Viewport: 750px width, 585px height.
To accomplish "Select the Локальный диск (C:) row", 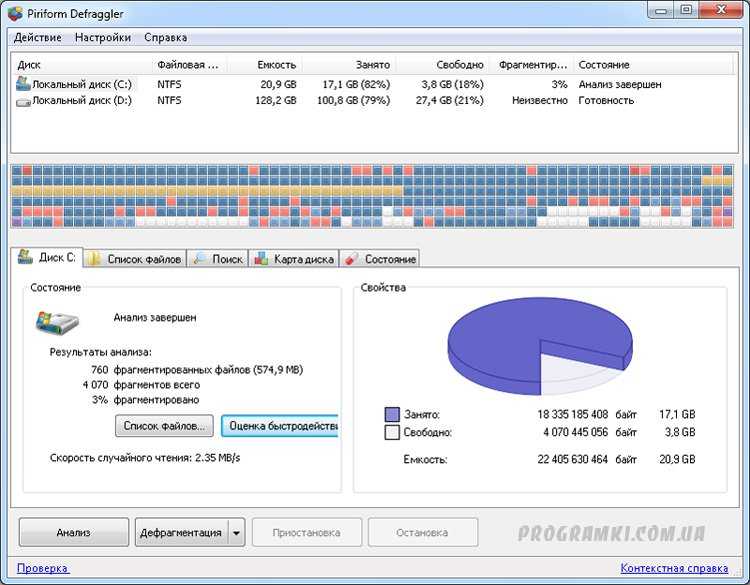I will pos(373,85).
